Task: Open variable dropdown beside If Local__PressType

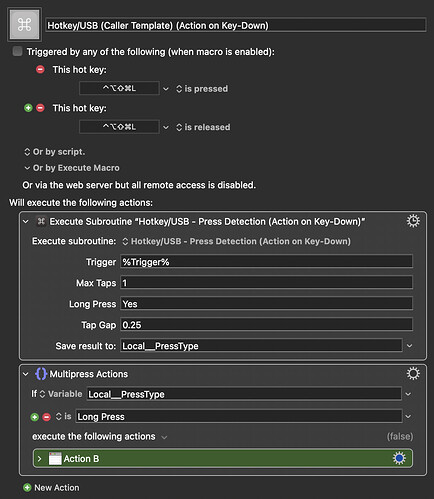Action: click(408, 394)
